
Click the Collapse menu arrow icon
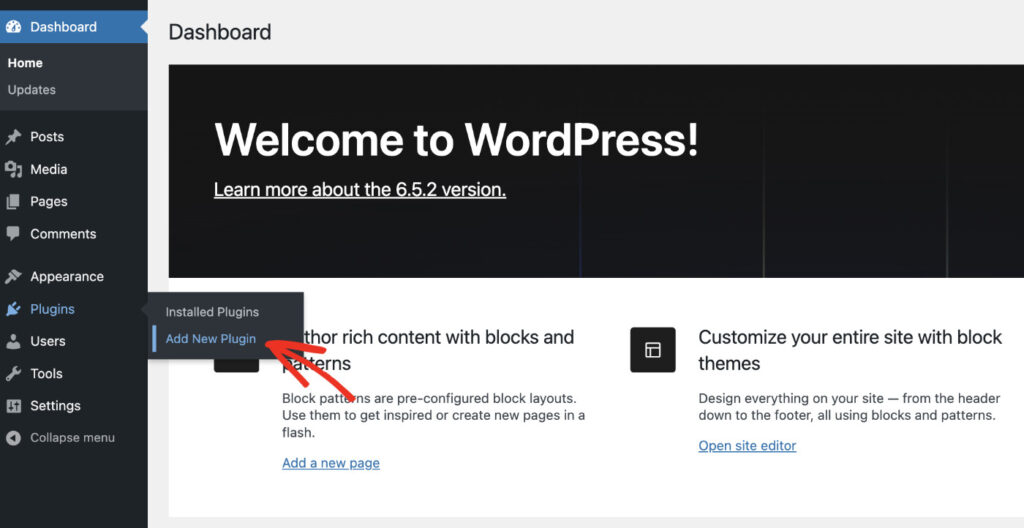tap(13, 438)
